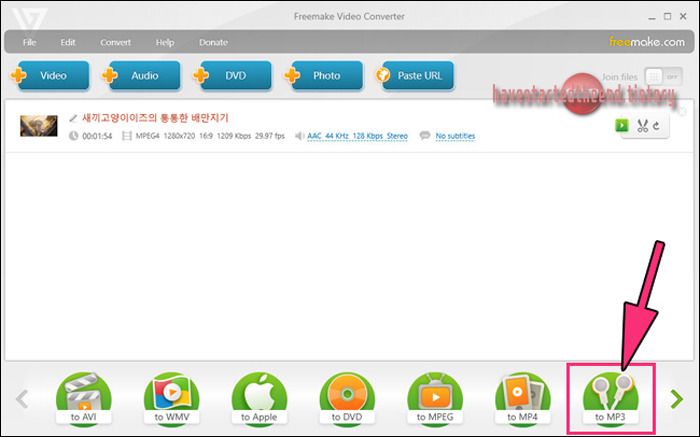Image resolution: width=700 pixels, height=437 pixels.
Task: Add audio with the Audio button
Action: click(x=141, y=75)
